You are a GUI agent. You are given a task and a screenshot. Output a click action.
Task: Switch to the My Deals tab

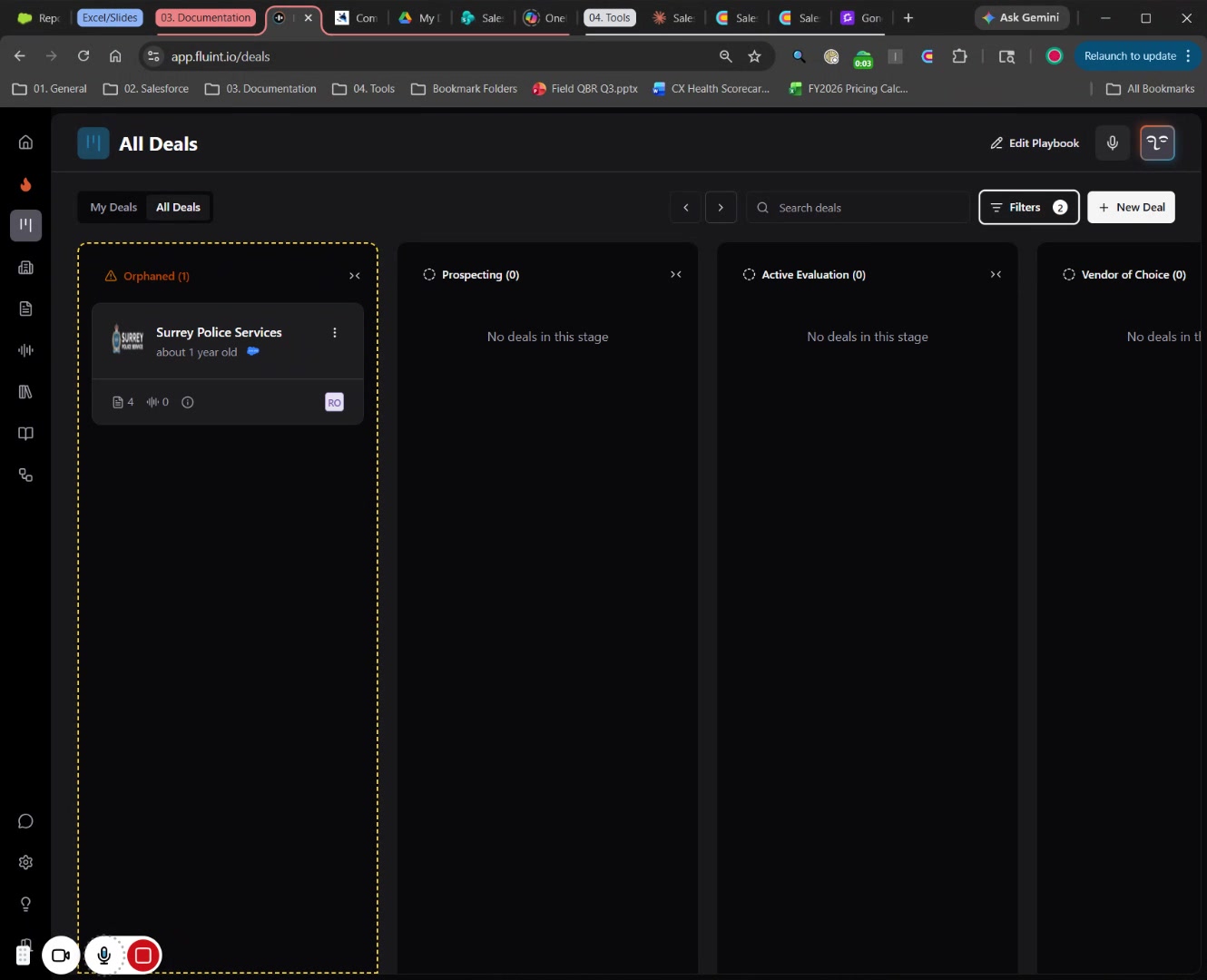point(113,208)
